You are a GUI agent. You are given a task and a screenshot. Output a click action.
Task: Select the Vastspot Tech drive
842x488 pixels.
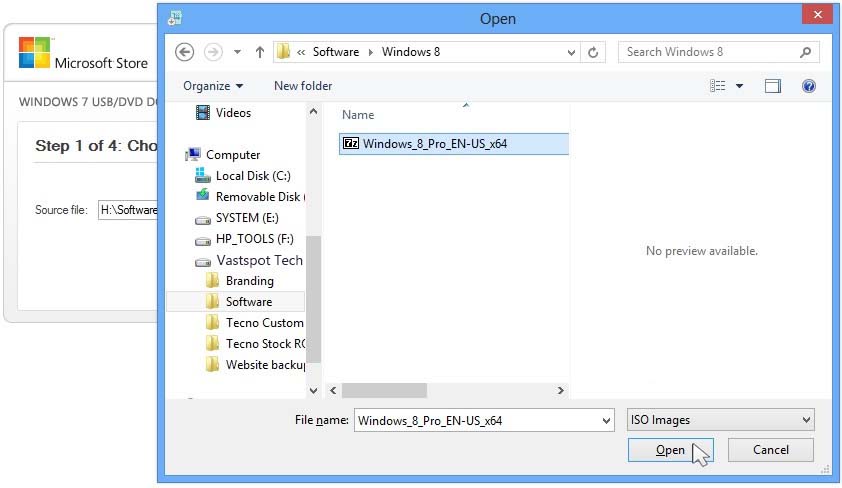(259, 260)
